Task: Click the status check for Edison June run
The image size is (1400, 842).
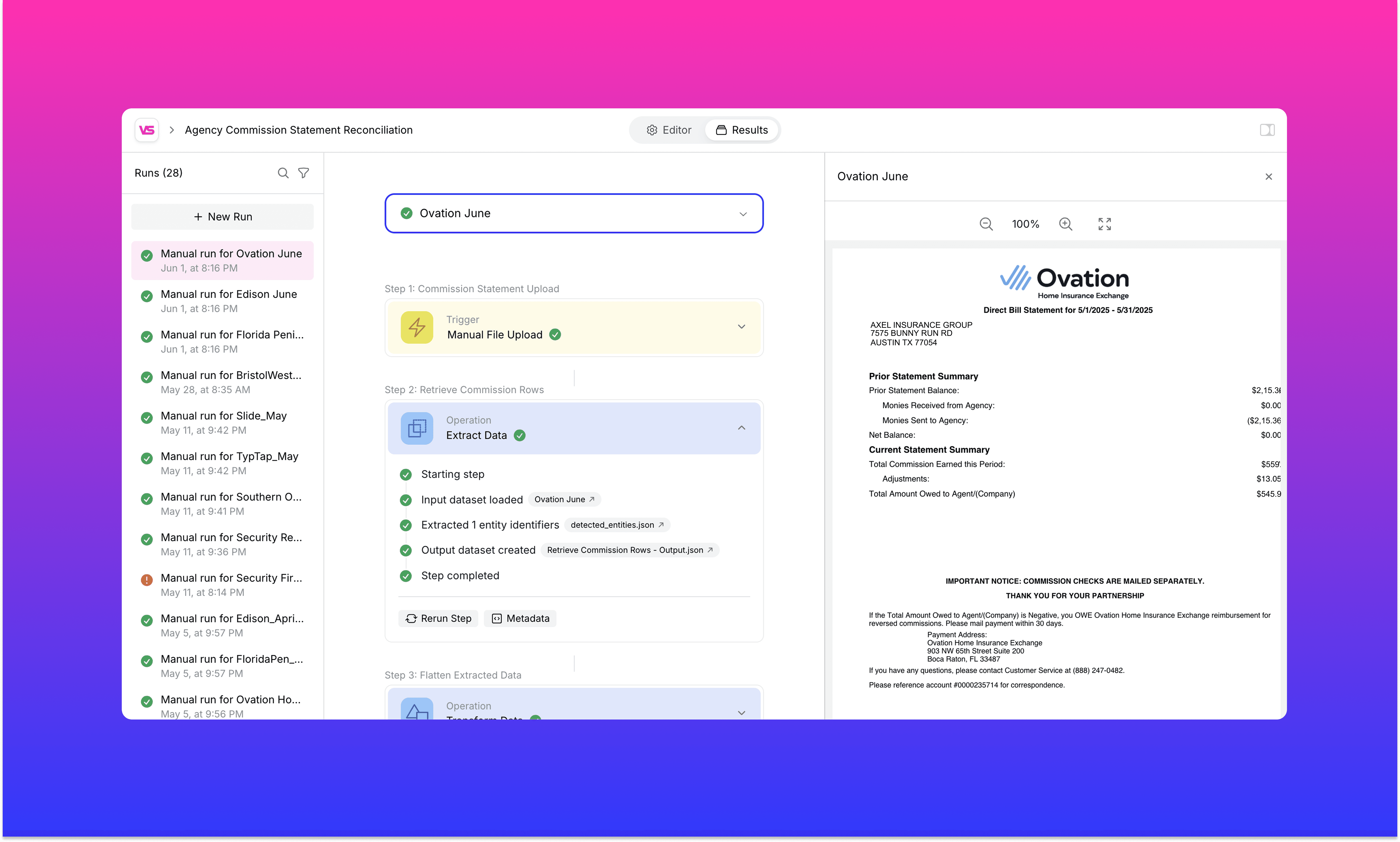Action: pos(147,296)
